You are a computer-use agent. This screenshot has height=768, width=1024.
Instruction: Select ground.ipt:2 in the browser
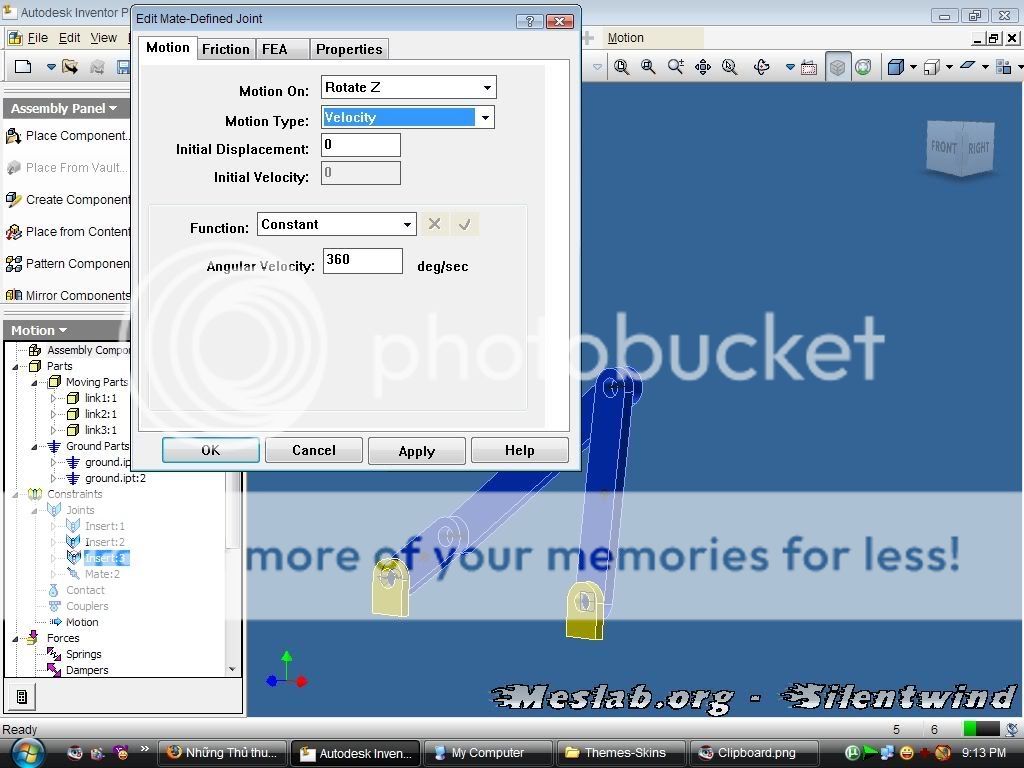coord(116,478)
